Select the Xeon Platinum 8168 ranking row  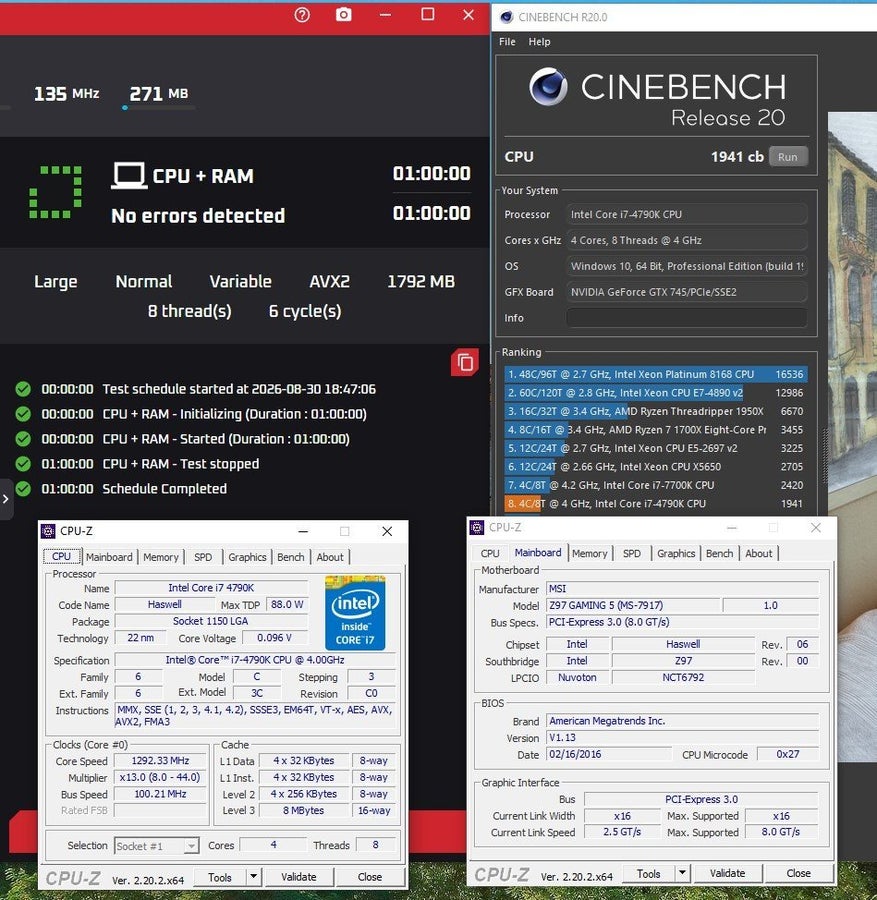coord(655,374)
